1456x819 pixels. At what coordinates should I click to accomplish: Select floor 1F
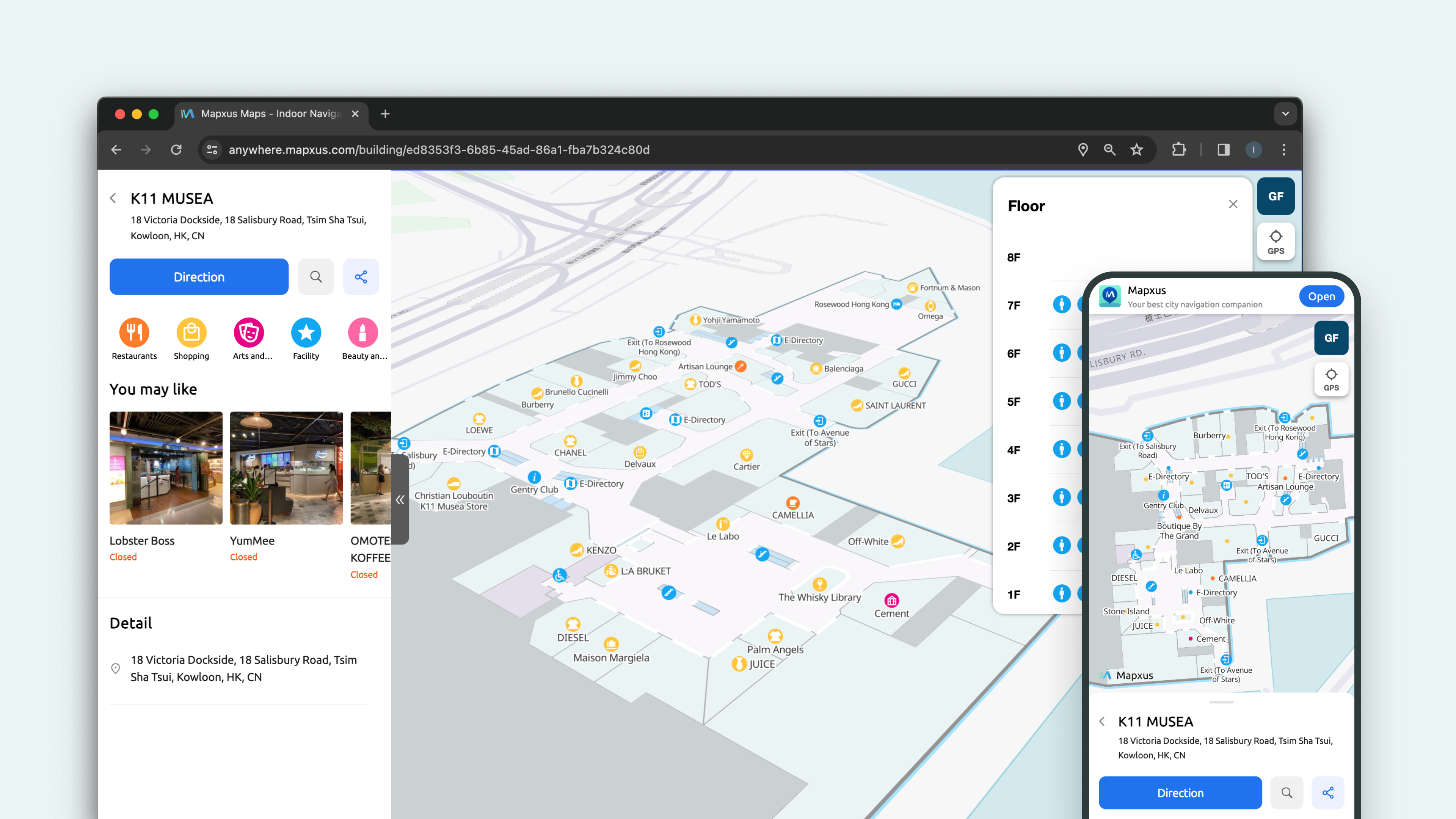(x=1014, y=595)
